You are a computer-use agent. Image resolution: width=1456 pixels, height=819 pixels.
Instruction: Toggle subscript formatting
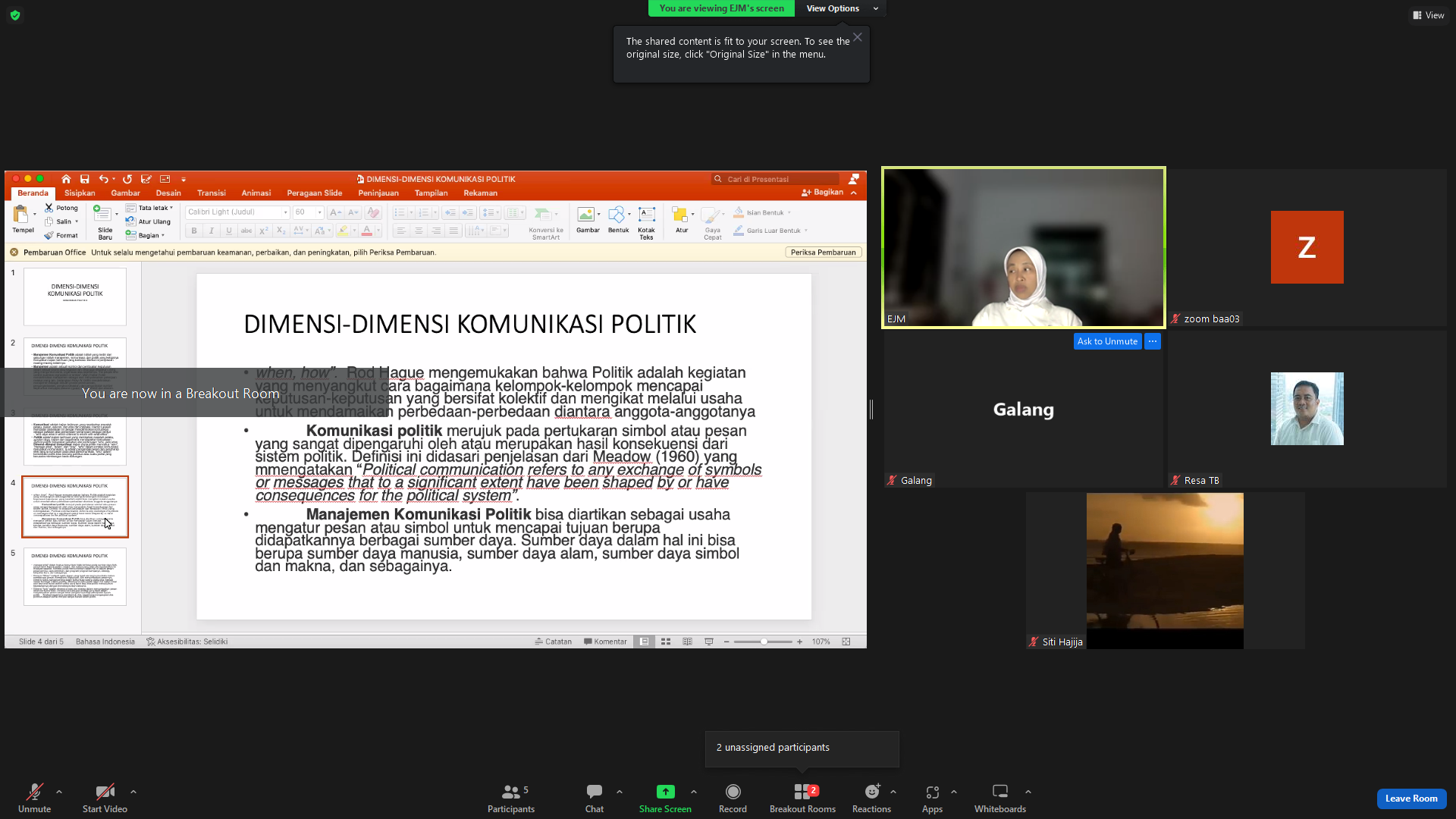coord(281,231)
